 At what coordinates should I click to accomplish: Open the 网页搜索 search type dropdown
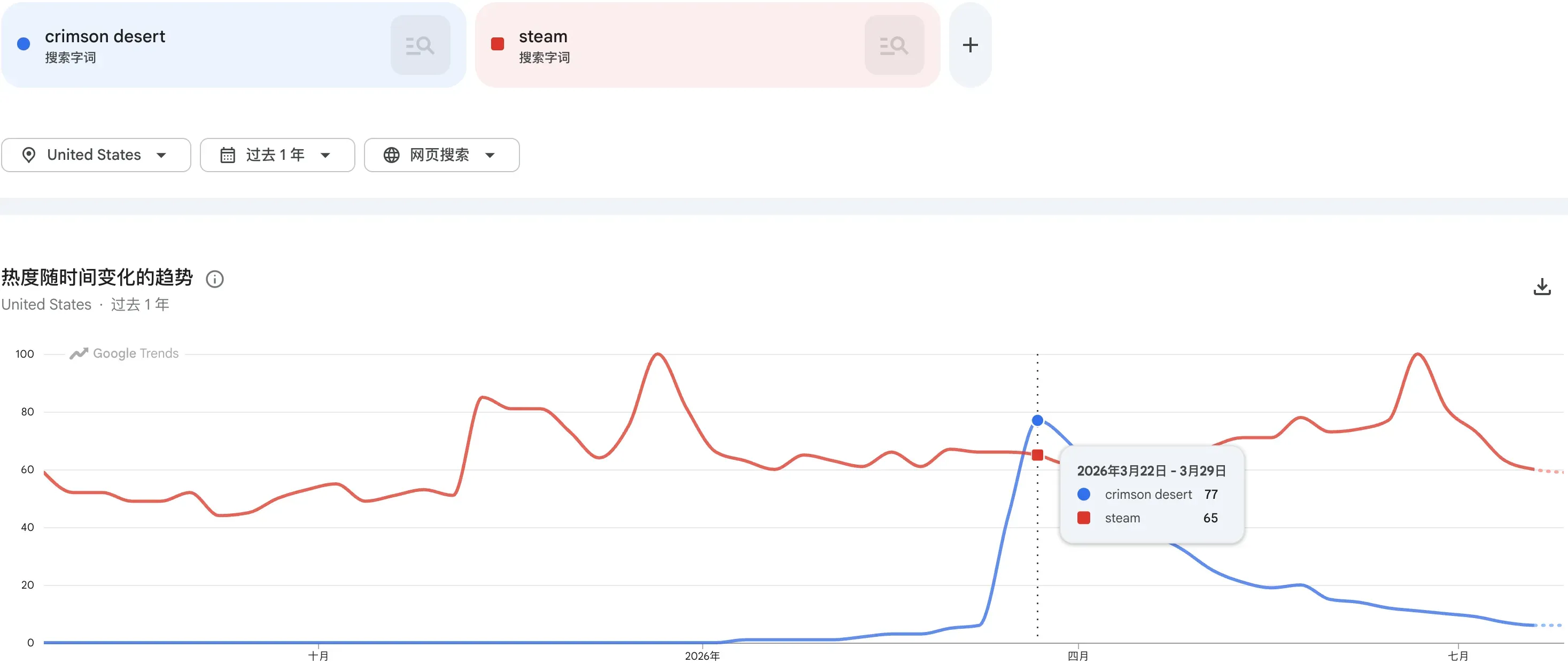pos(441,155)
